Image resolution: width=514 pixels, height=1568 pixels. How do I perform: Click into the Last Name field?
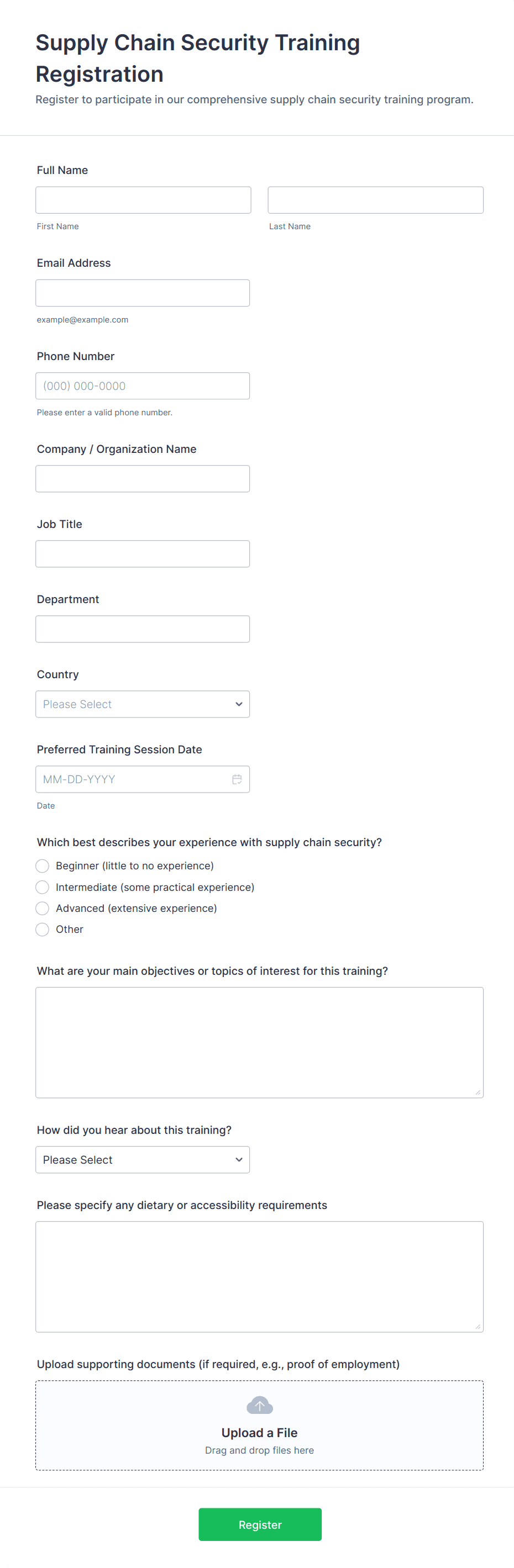pos(375,200)
